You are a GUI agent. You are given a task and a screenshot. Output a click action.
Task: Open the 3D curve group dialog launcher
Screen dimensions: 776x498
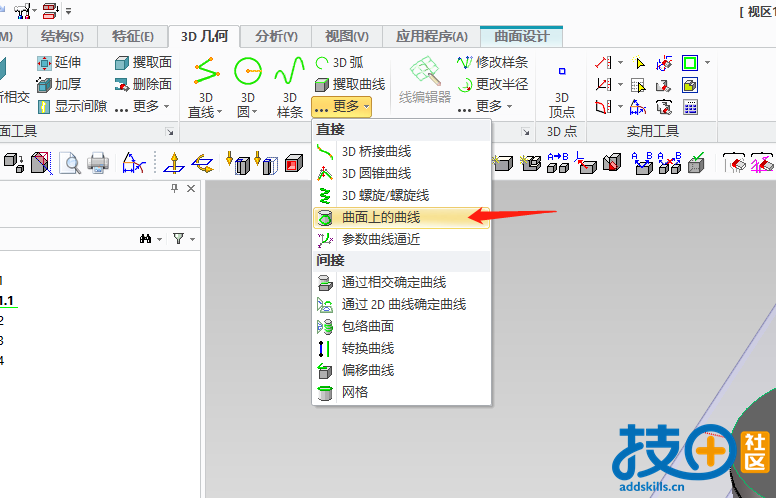[526, 132]
